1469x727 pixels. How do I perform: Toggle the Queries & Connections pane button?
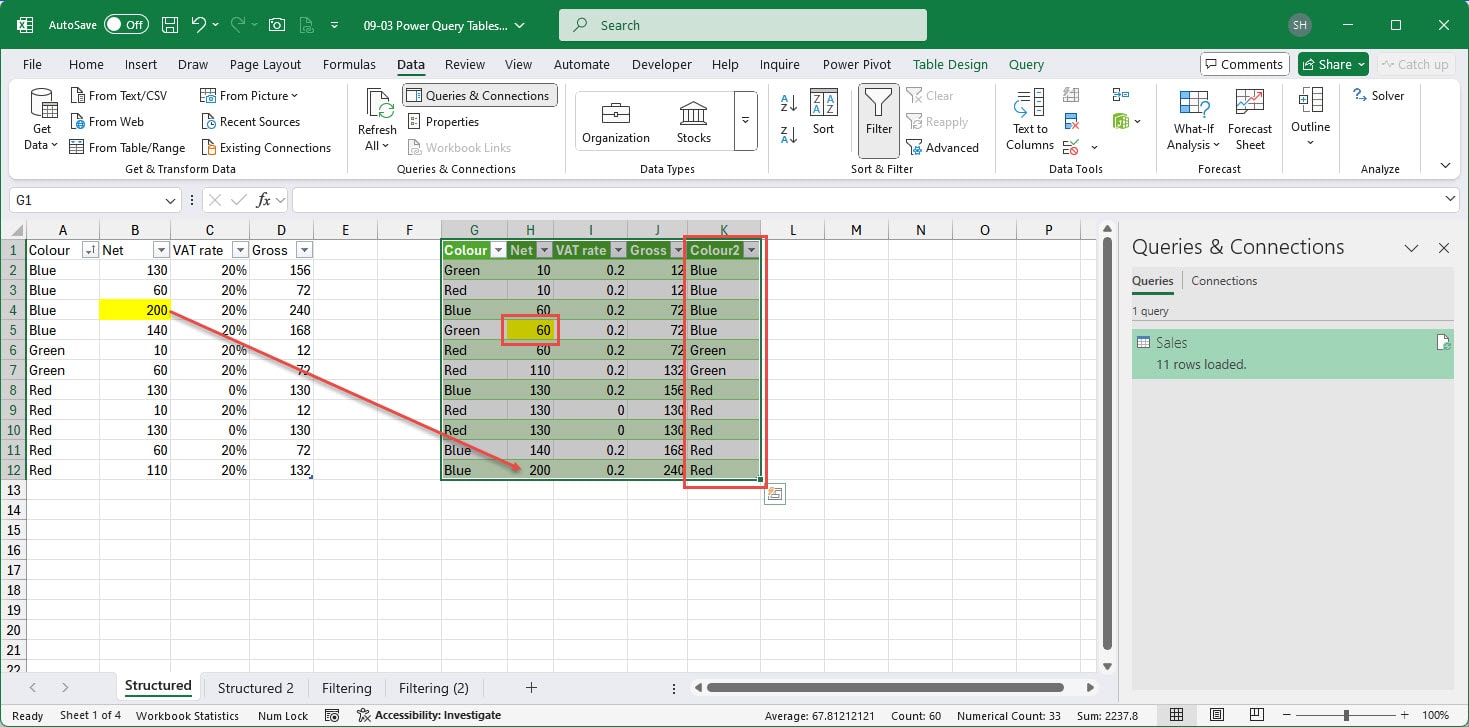click(x=479, y=96)
